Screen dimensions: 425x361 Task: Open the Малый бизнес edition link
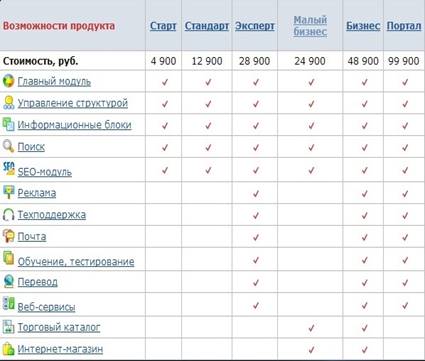click(310, 26)
